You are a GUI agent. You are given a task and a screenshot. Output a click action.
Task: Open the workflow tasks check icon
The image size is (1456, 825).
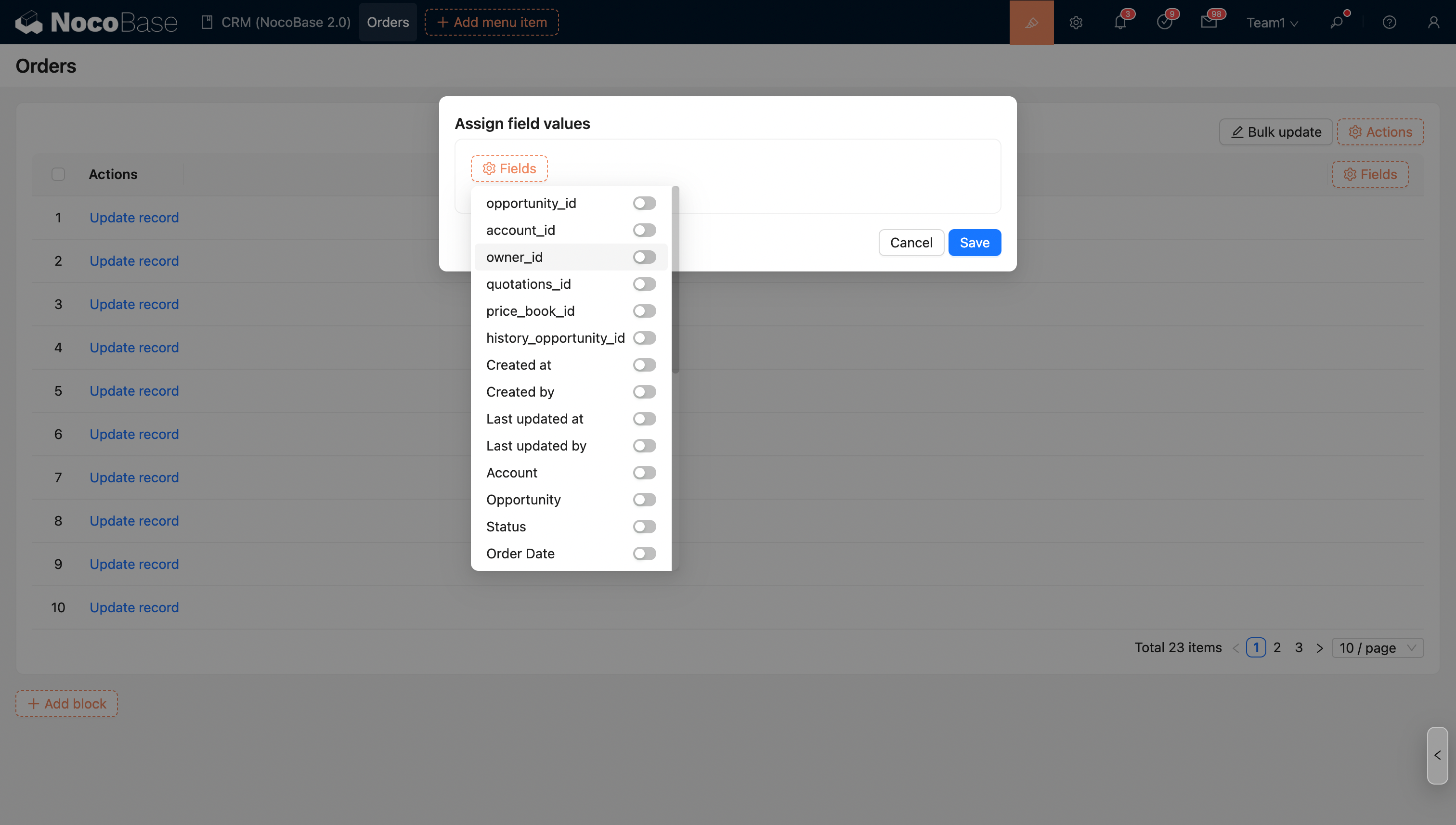1164,22
